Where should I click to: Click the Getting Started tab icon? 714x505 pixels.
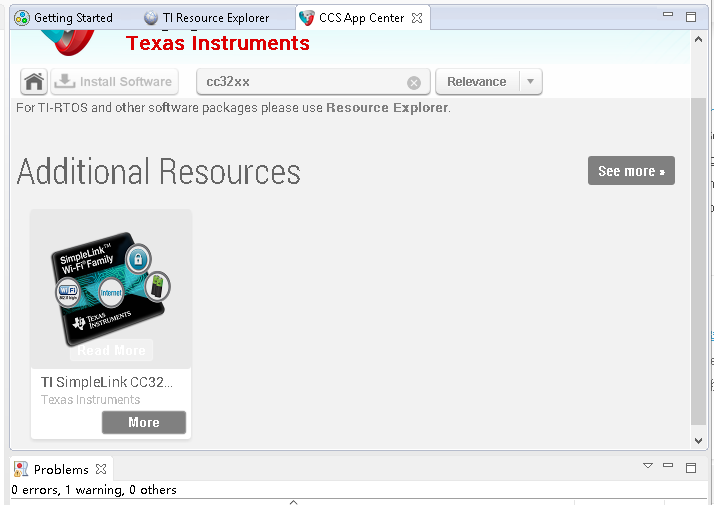tap(21, 18)
